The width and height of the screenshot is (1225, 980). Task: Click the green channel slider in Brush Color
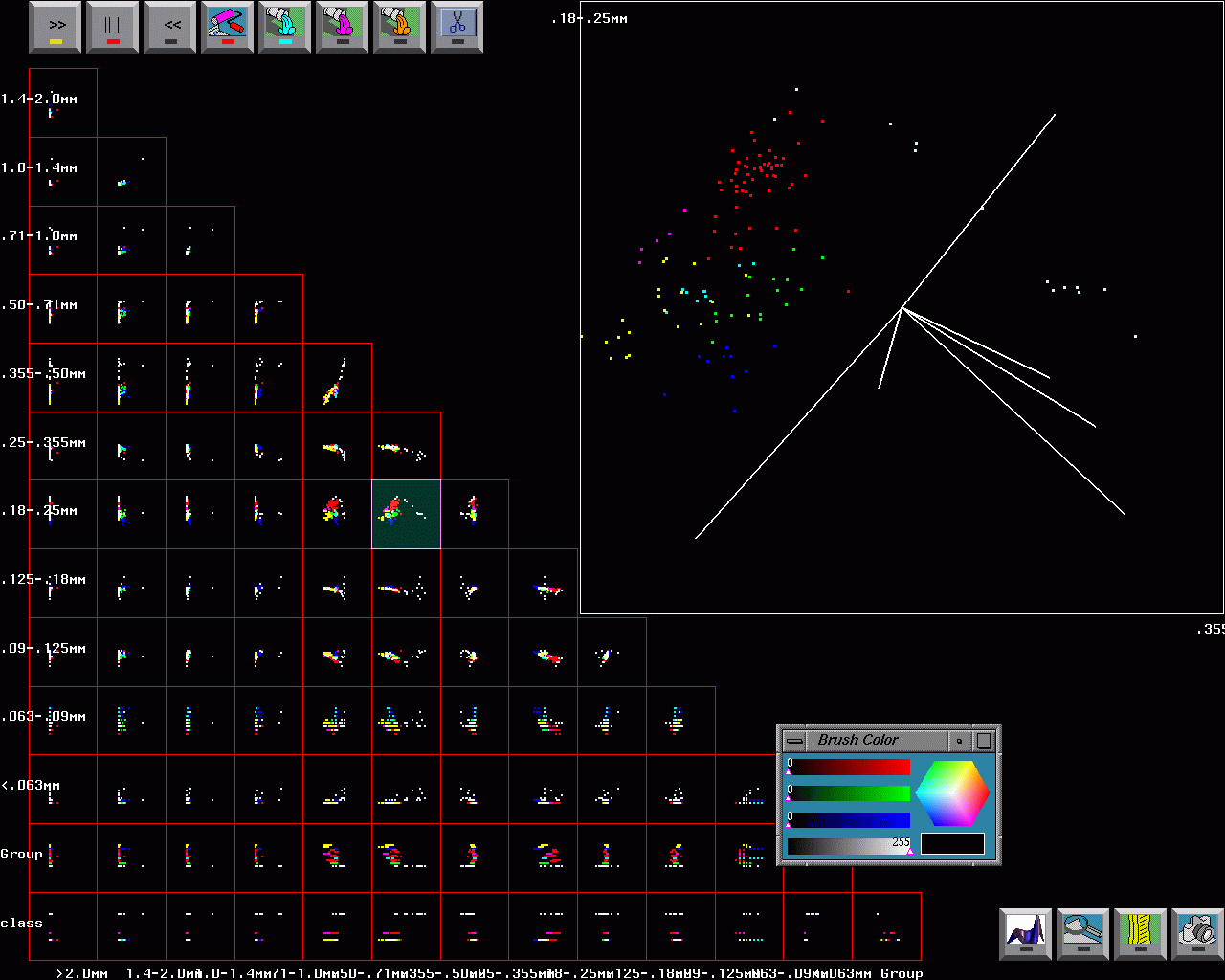pos(849,793)
